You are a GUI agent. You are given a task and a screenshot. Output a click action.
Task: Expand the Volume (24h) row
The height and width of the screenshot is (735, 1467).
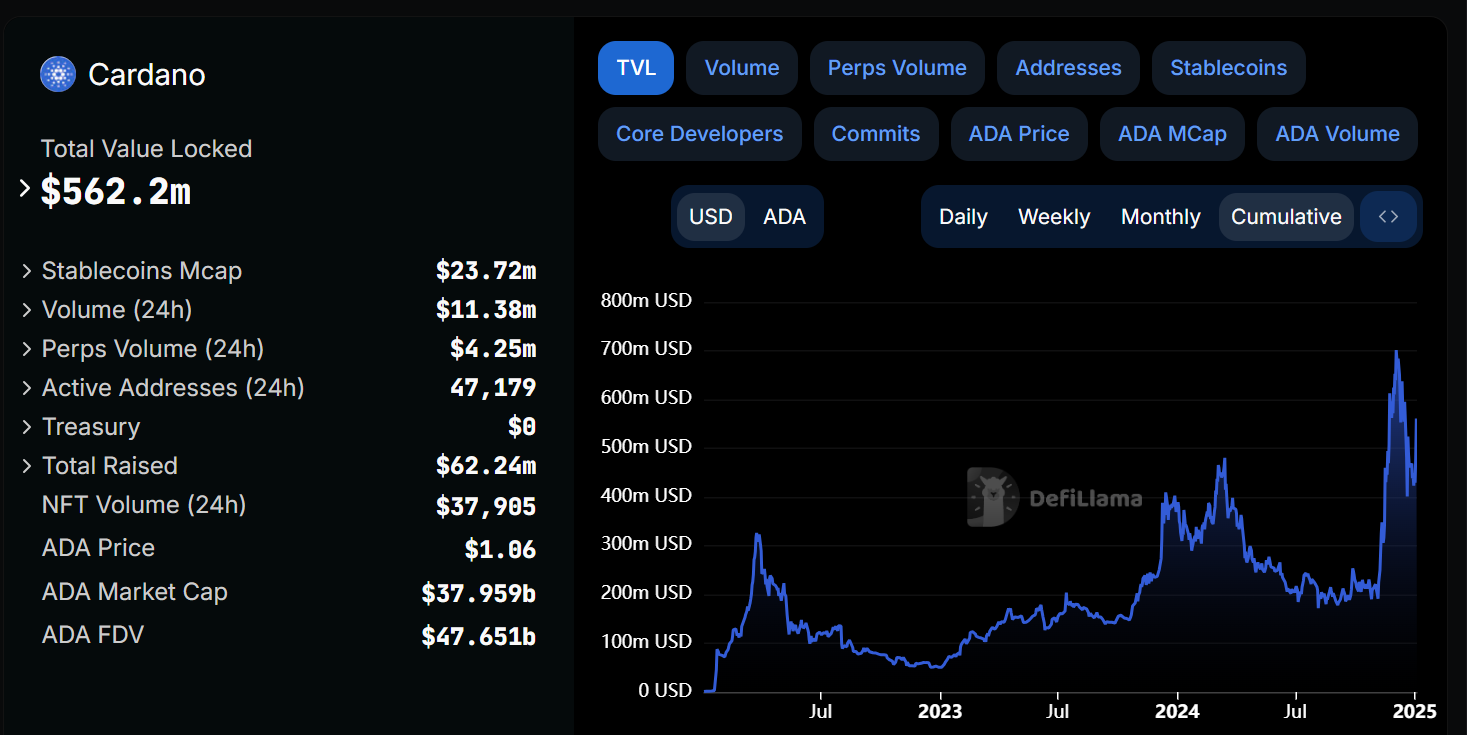pos(27,310)
